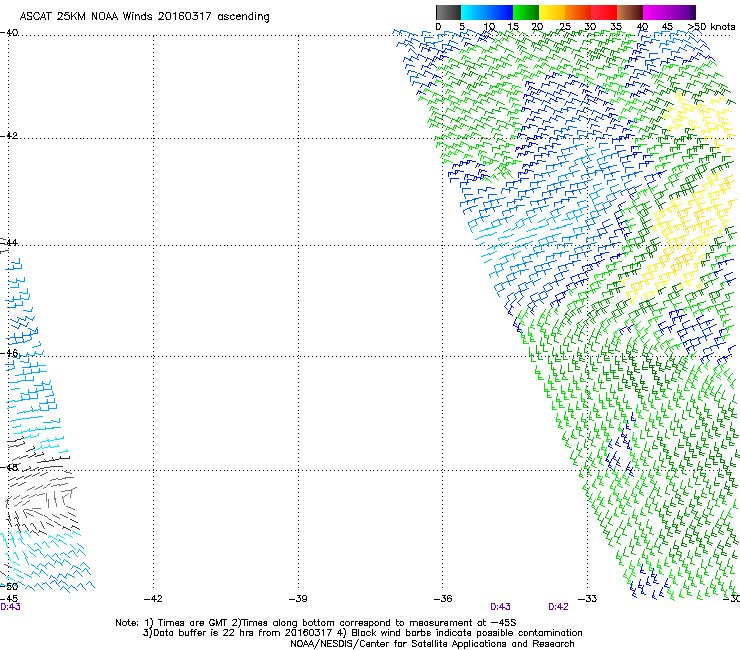The image size is (740, 650).
Task: Select the '-33' longitude label
Action: pyautogui.click(x=588, y=599)
